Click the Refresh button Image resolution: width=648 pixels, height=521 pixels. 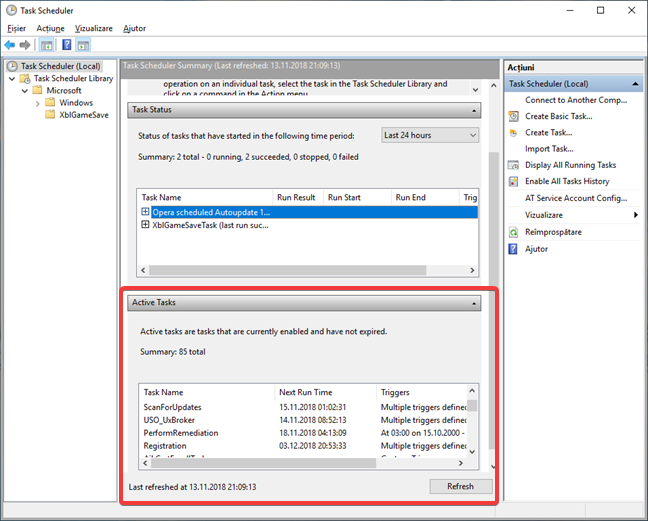coord(461,486)
